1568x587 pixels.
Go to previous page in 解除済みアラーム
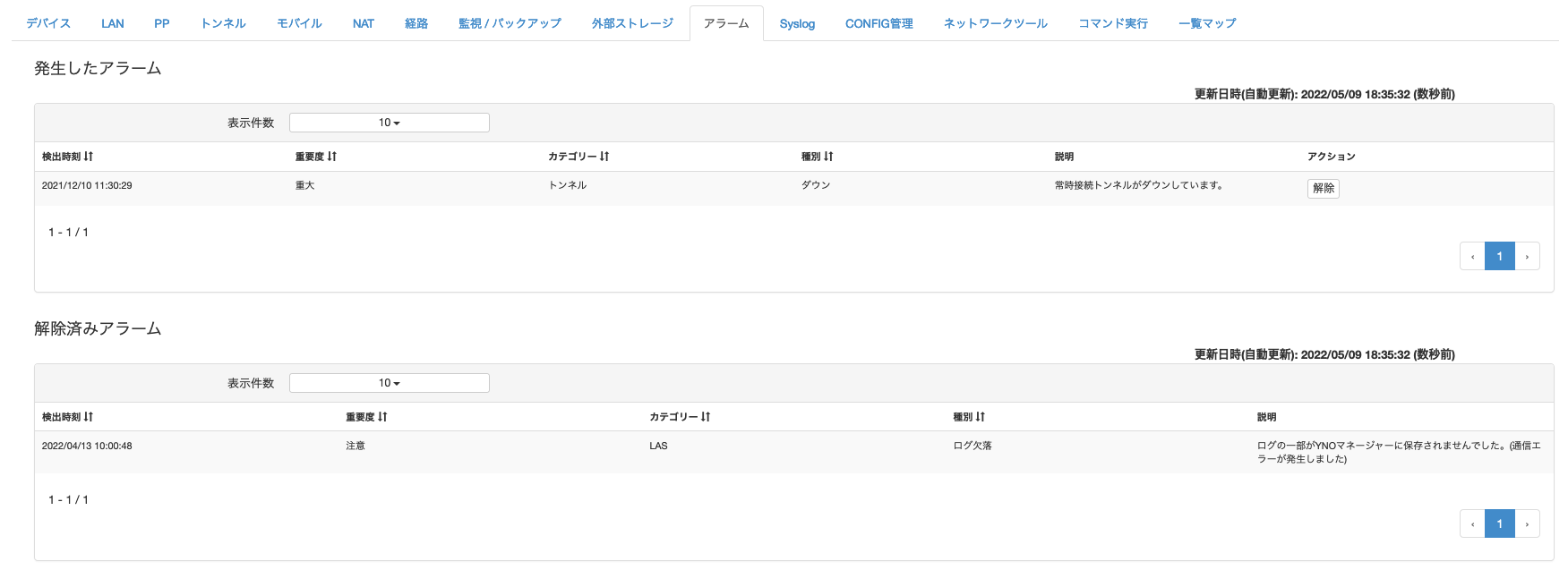(1472, 523)
